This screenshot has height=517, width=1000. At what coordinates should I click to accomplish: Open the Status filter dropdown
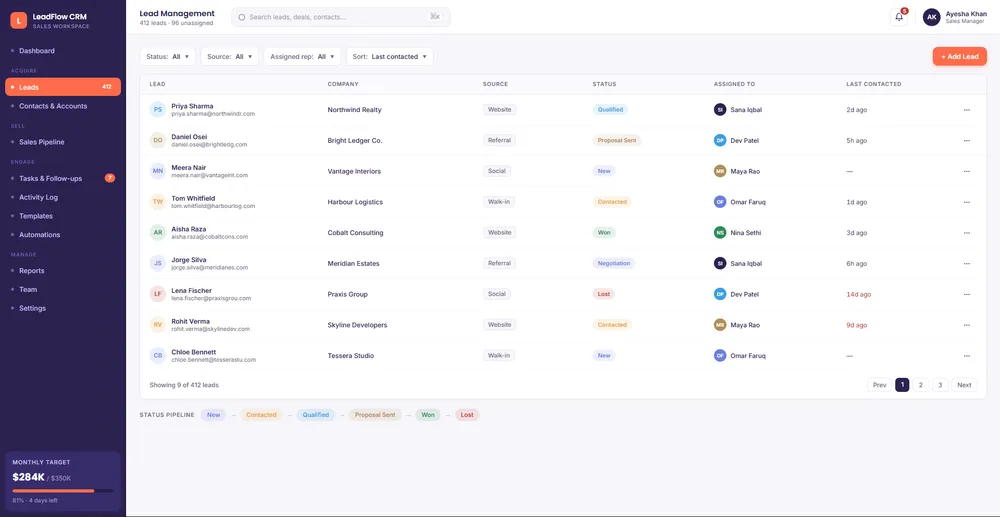point(167,57)
